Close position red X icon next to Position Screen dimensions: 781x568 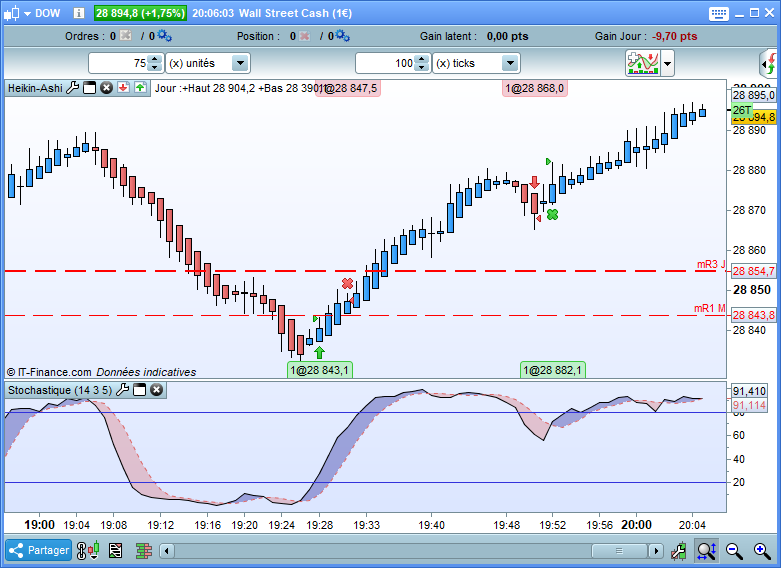(305, 36)
